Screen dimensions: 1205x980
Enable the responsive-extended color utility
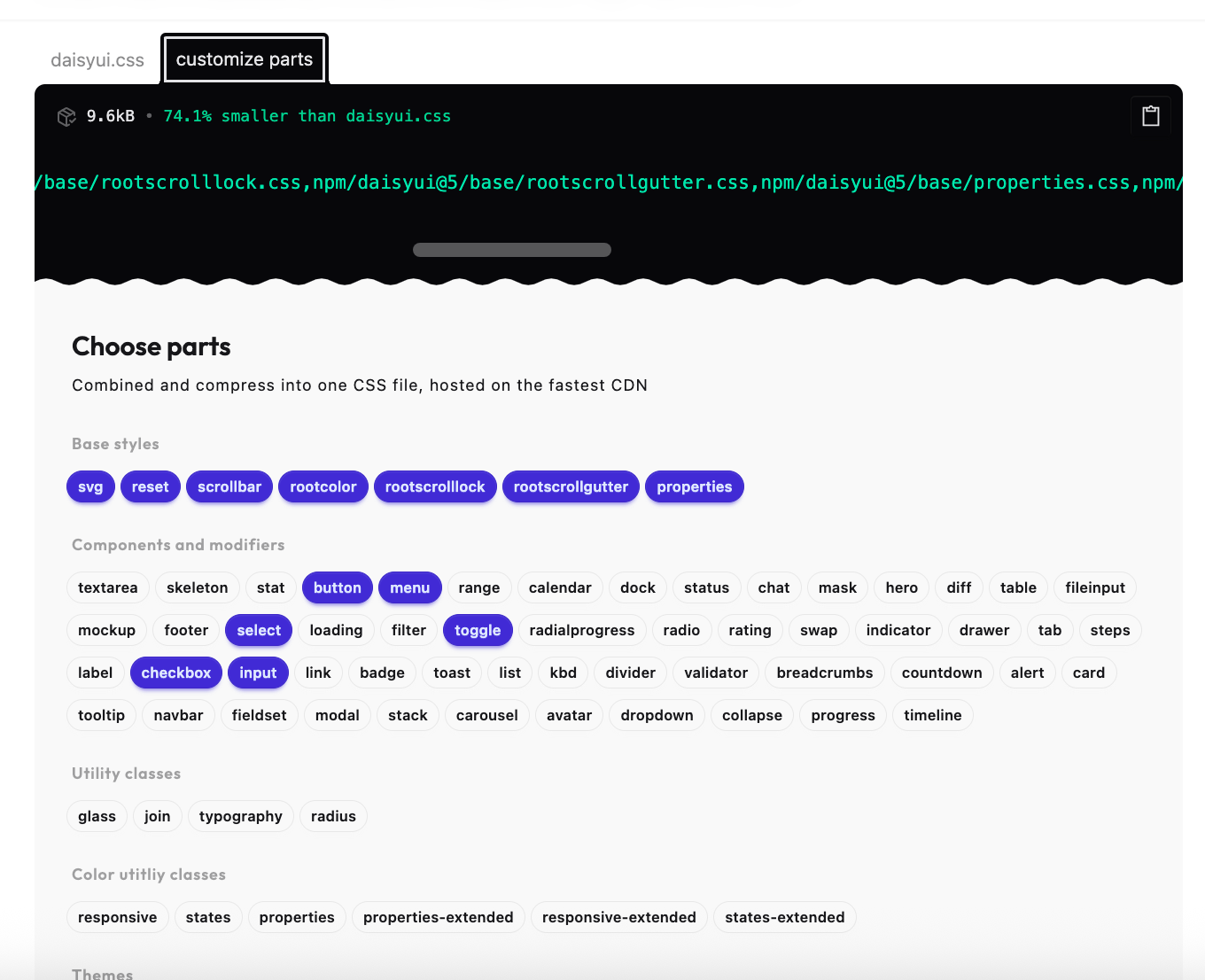[x=619, y=917]
